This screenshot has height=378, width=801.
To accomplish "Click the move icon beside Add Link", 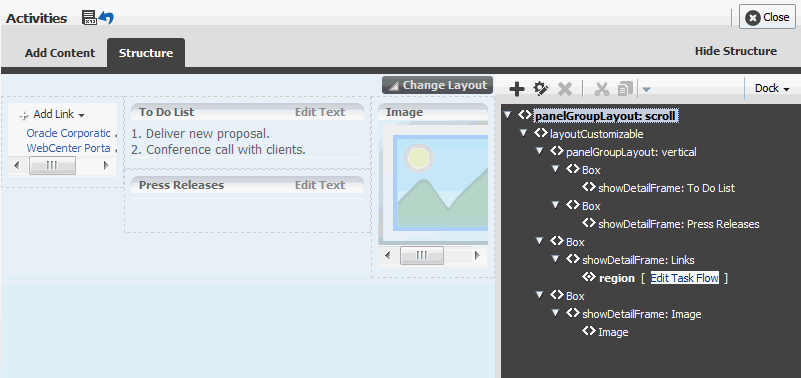I will pos(23,115).
